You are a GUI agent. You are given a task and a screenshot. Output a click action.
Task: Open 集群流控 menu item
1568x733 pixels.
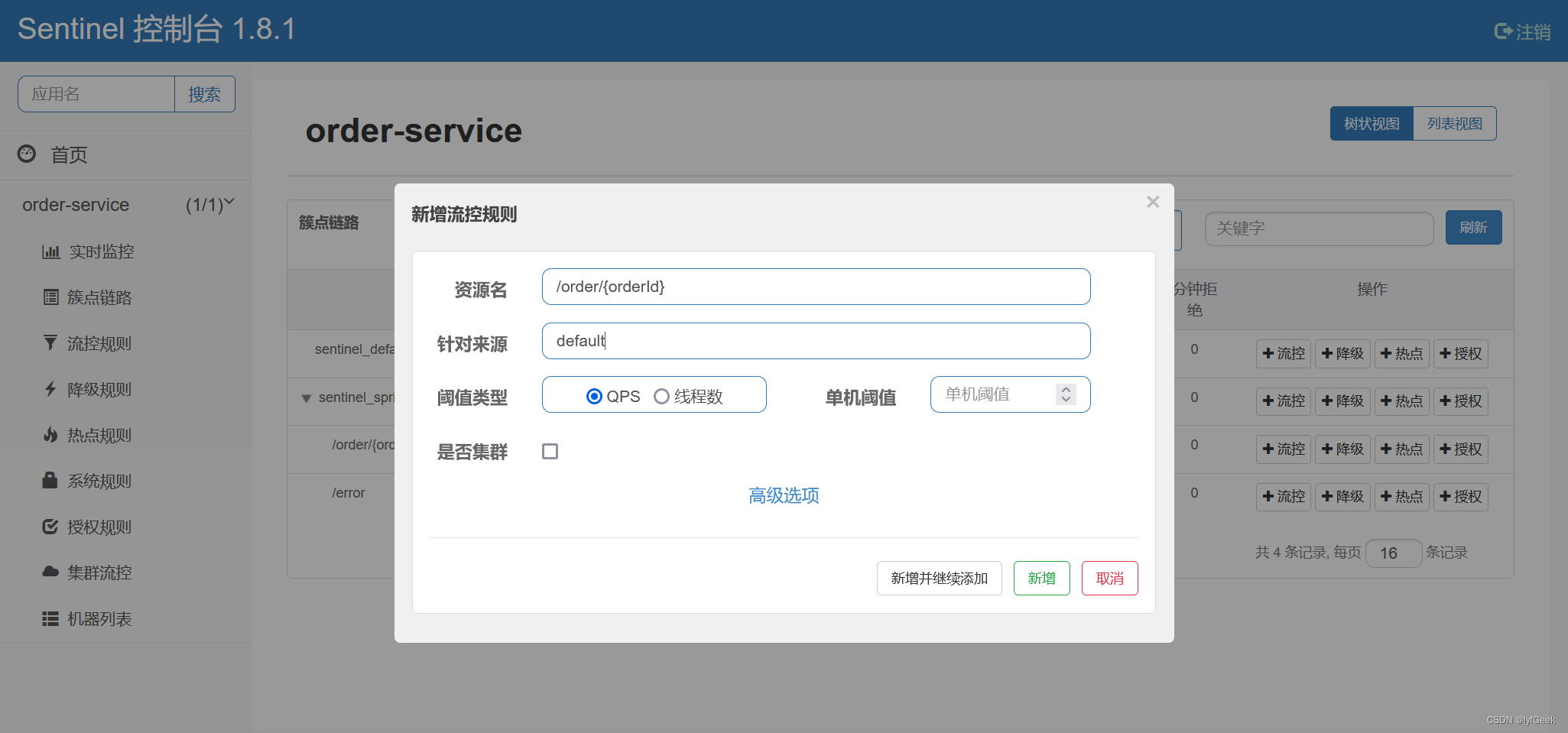coord(99,572)
